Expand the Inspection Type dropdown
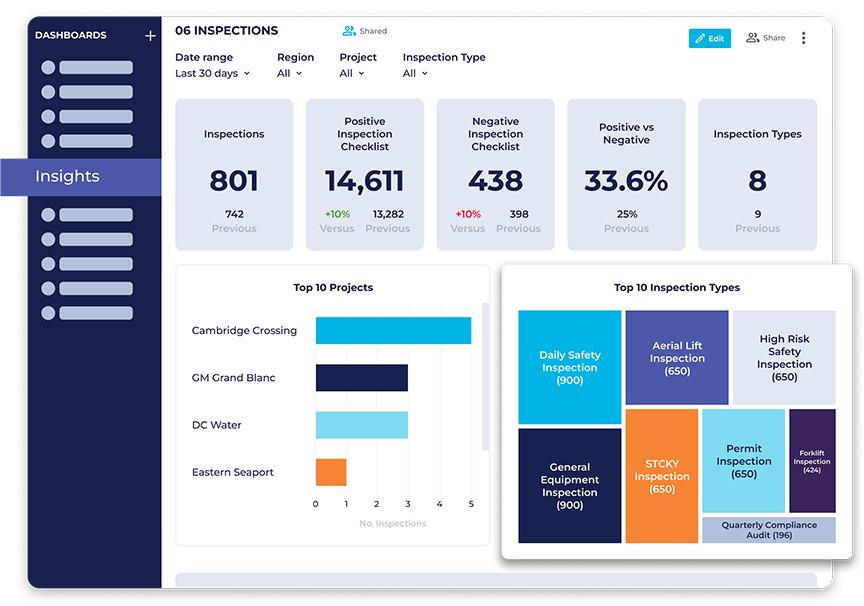 tap(415, 73)
